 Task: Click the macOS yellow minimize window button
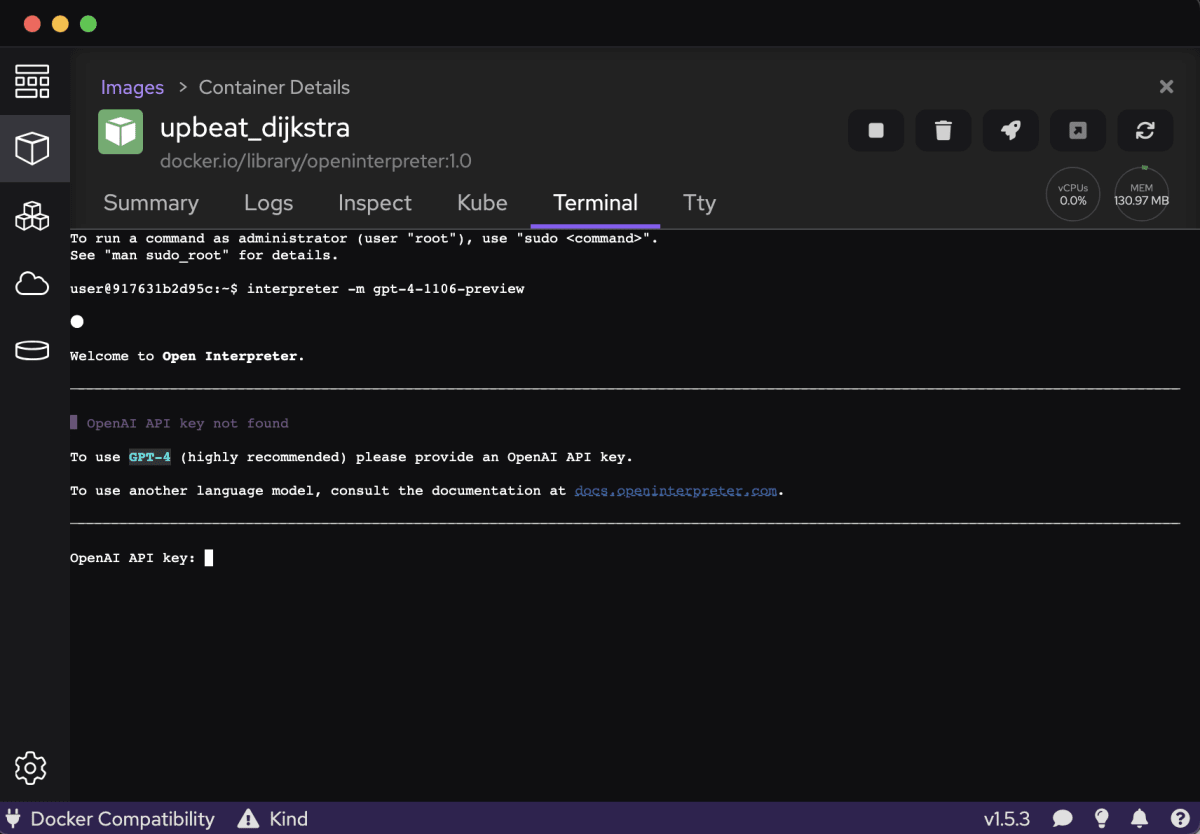[60, 23]
